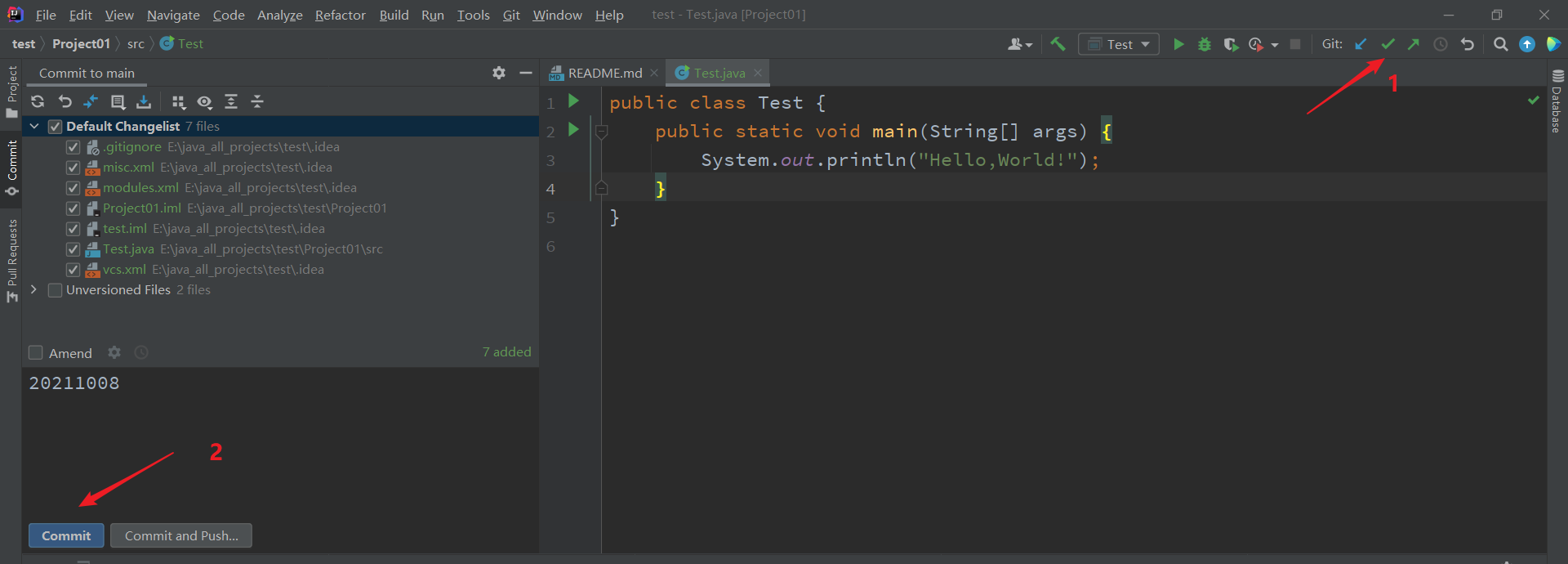Viewport: 1568px width, 564px height.
Task: Uncheck the Test.java file checkbox
Action: pyautogui.click(x=73, y=249)
